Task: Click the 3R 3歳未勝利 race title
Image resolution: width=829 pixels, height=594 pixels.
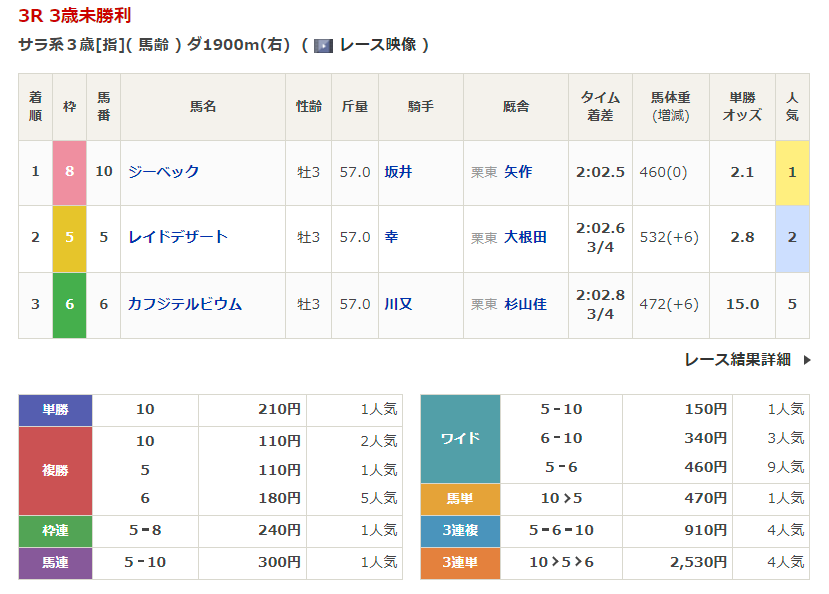Action: click(74, 16)
